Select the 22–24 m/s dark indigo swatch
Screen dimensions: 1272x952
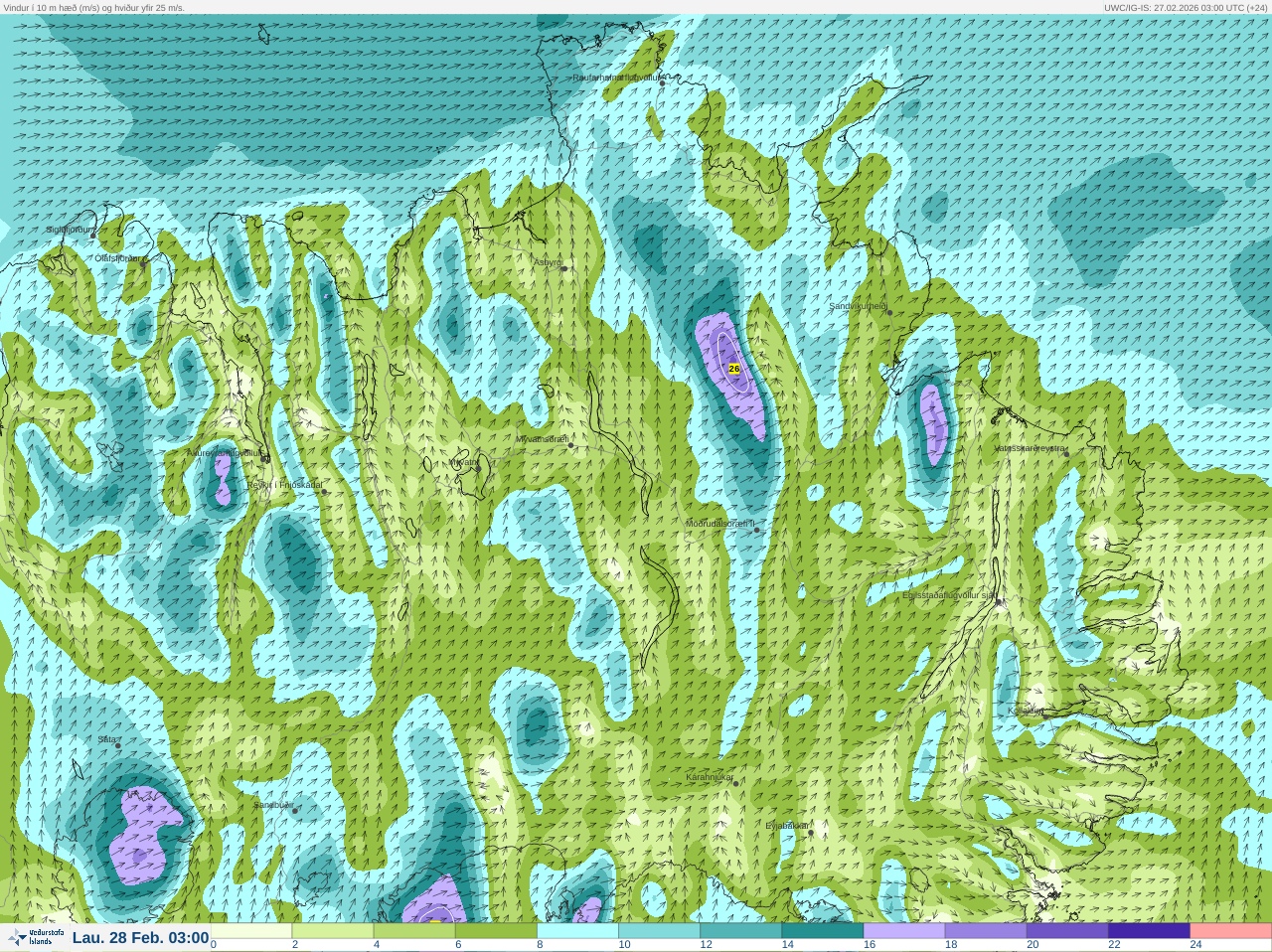pos(1149,931)
